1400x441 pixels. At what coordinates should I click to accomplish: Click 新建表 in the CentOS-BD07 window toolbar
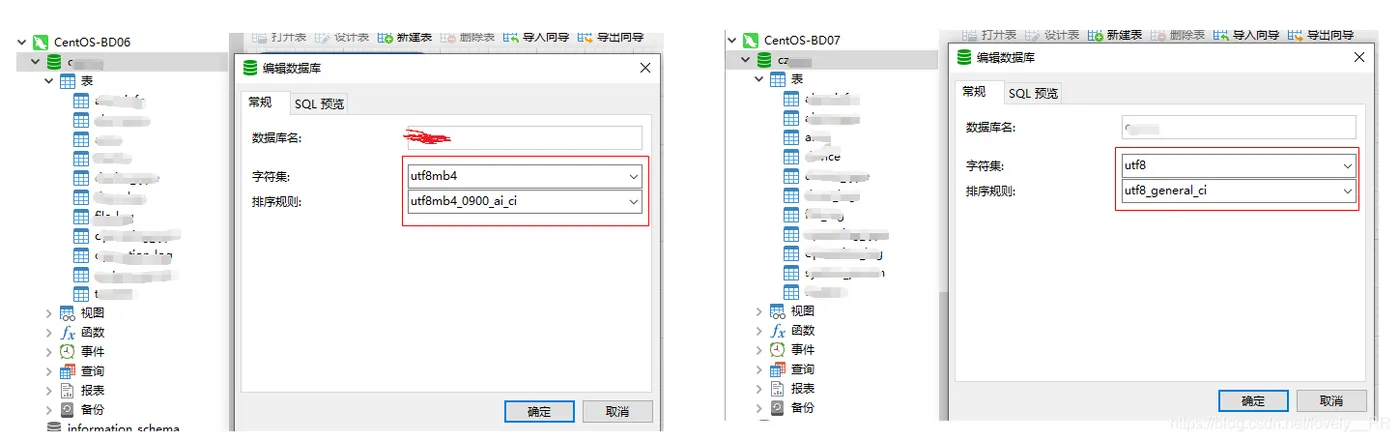[1116, 35]
